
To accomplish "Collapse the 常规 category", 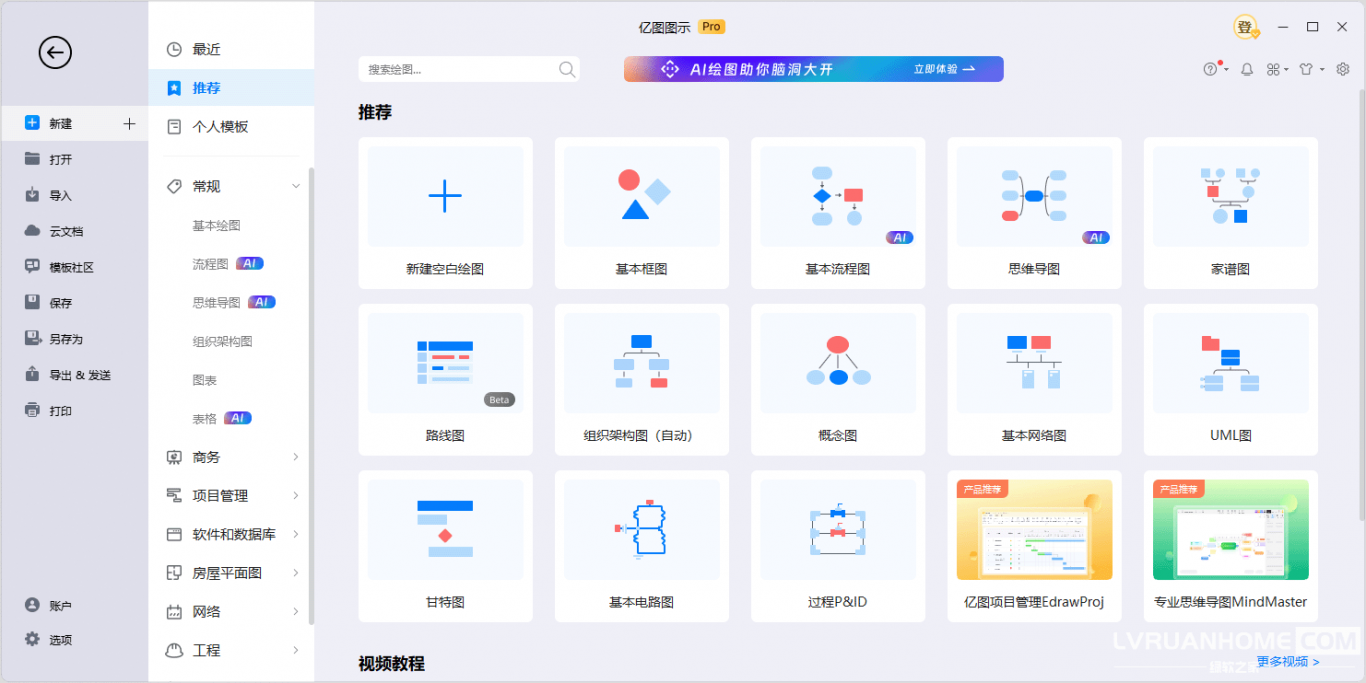I will click(295, 187).
